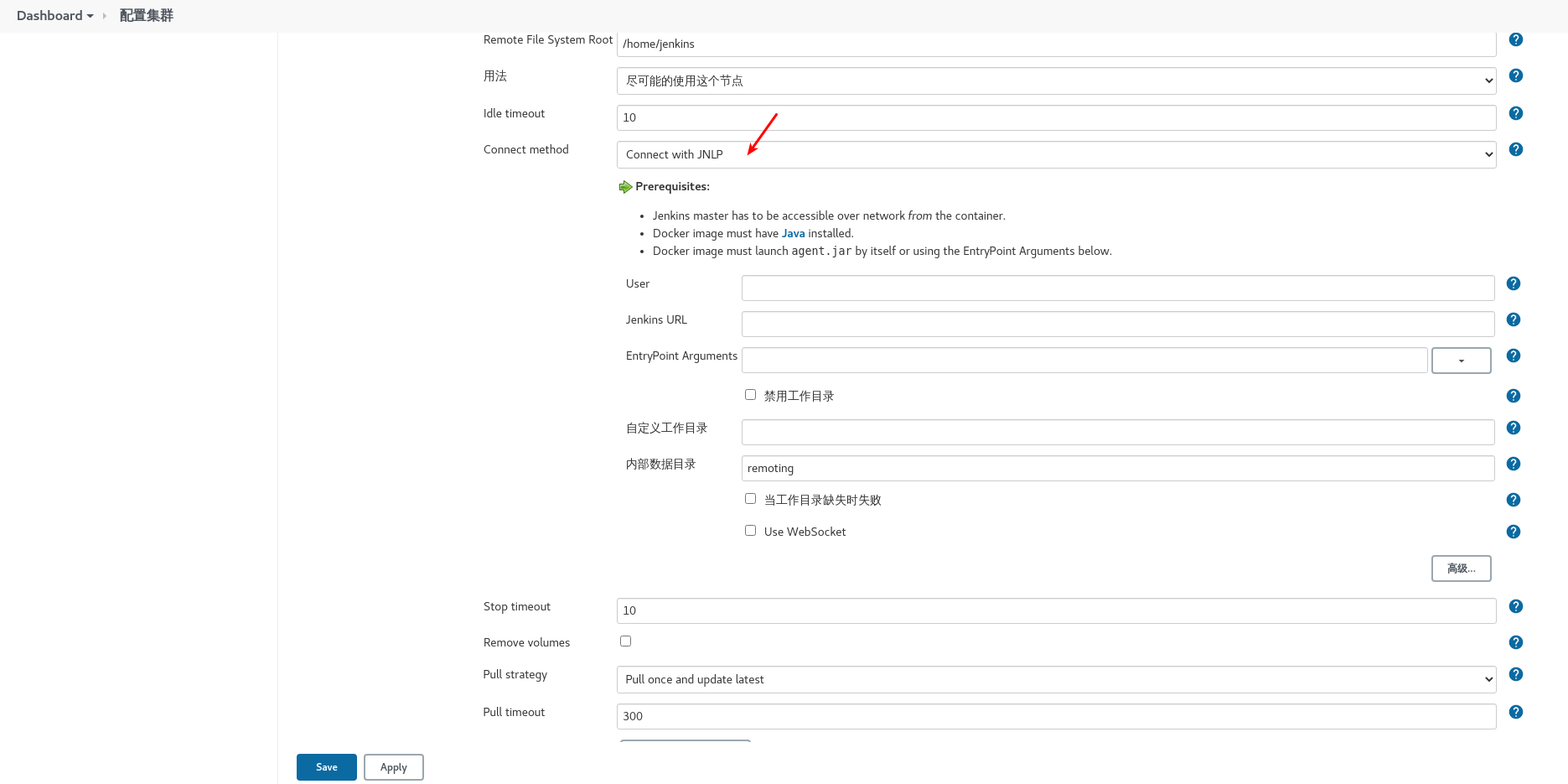Viewport: 1568px width, 784px height.
Task: Select the 配置集群 breadcrumb
Action: point(145,15)
